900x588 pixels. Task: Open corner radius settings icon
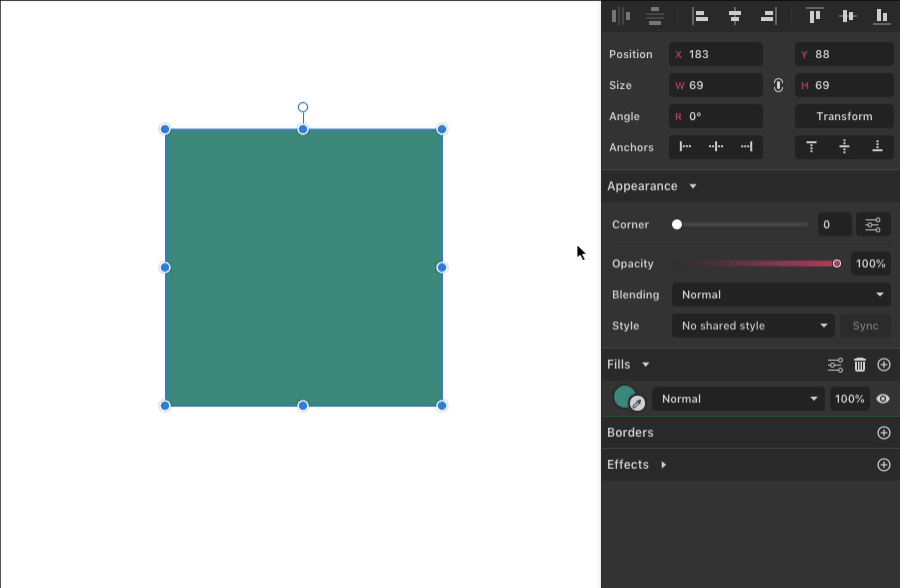pos(873,225)
